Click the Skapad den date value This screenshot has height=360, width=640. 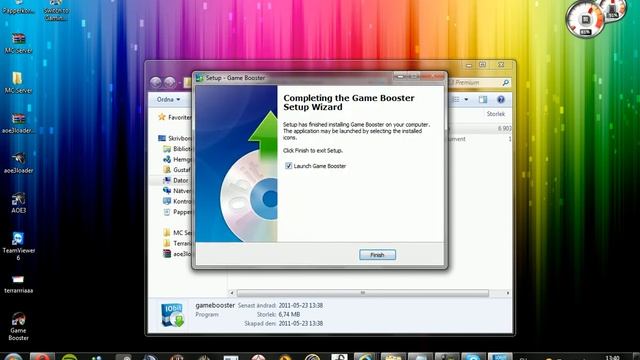tap(301, 323)
